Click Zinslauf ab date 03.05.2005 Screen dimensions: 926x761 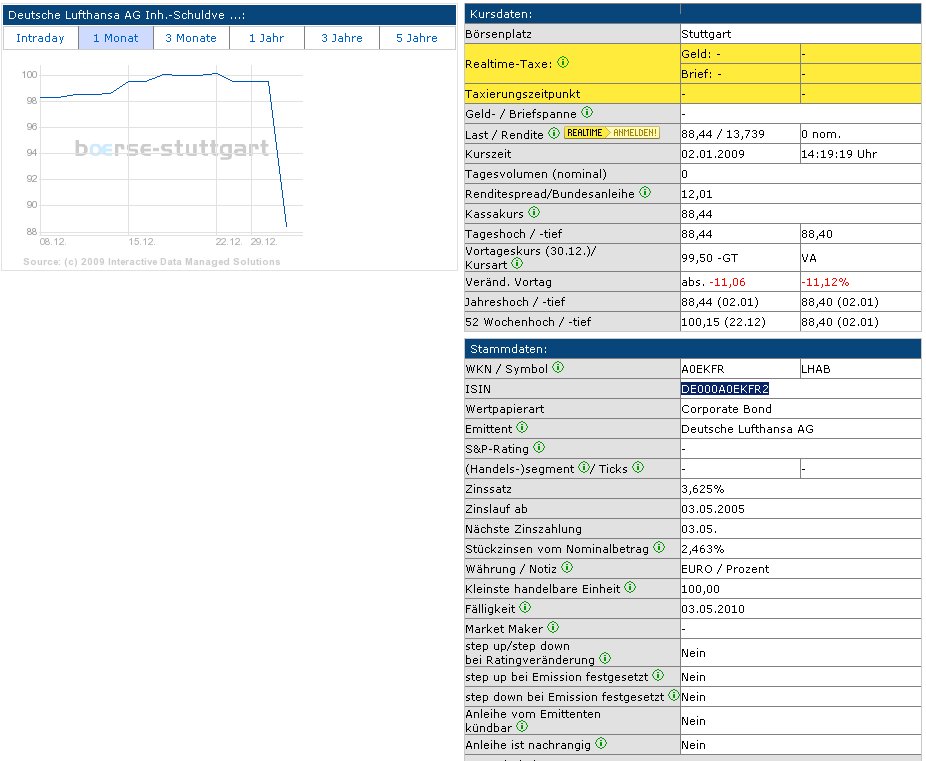point(713,509)
